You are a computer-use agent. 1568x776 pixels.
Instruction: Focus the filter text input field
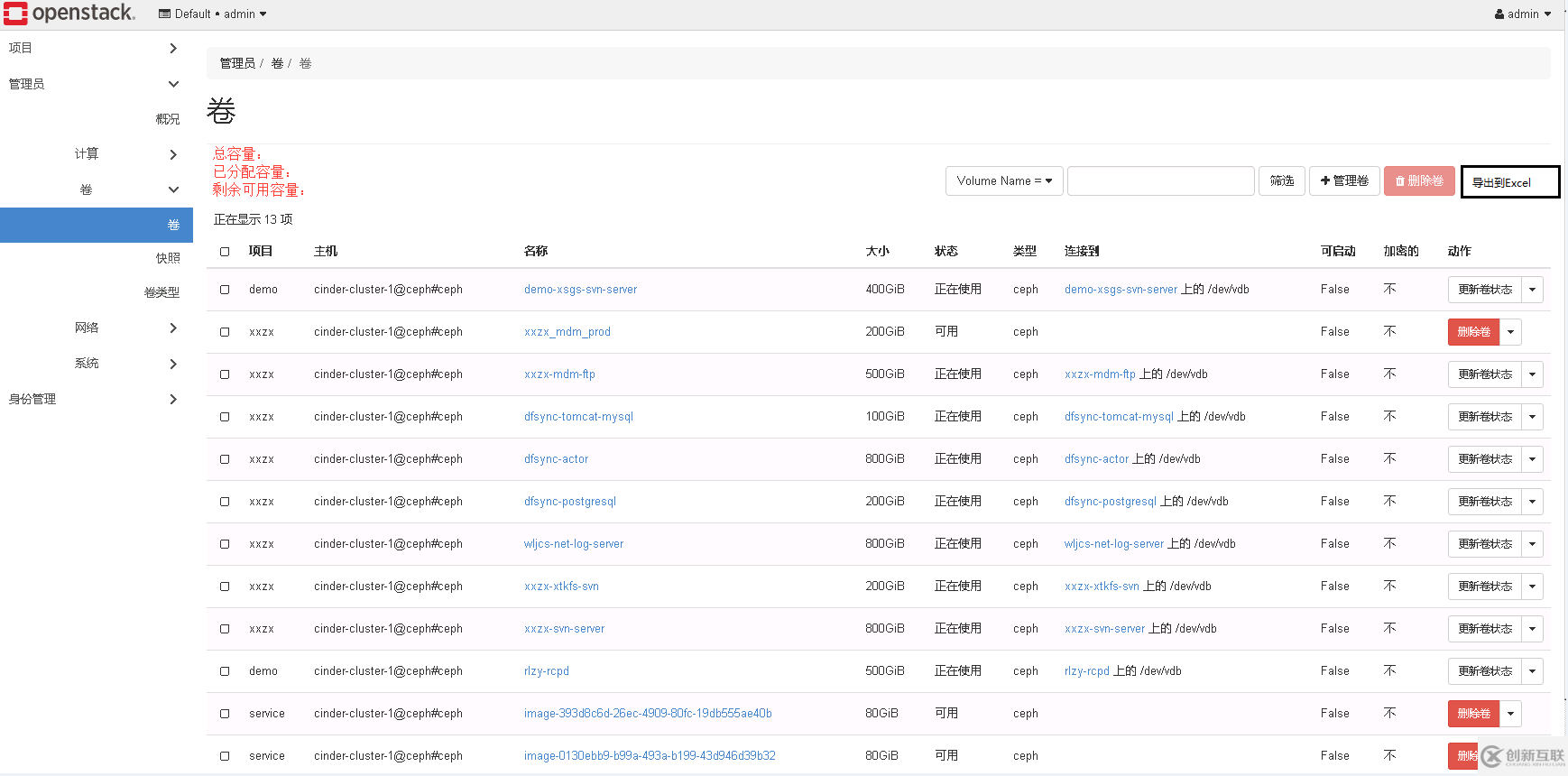(1160, 180)
